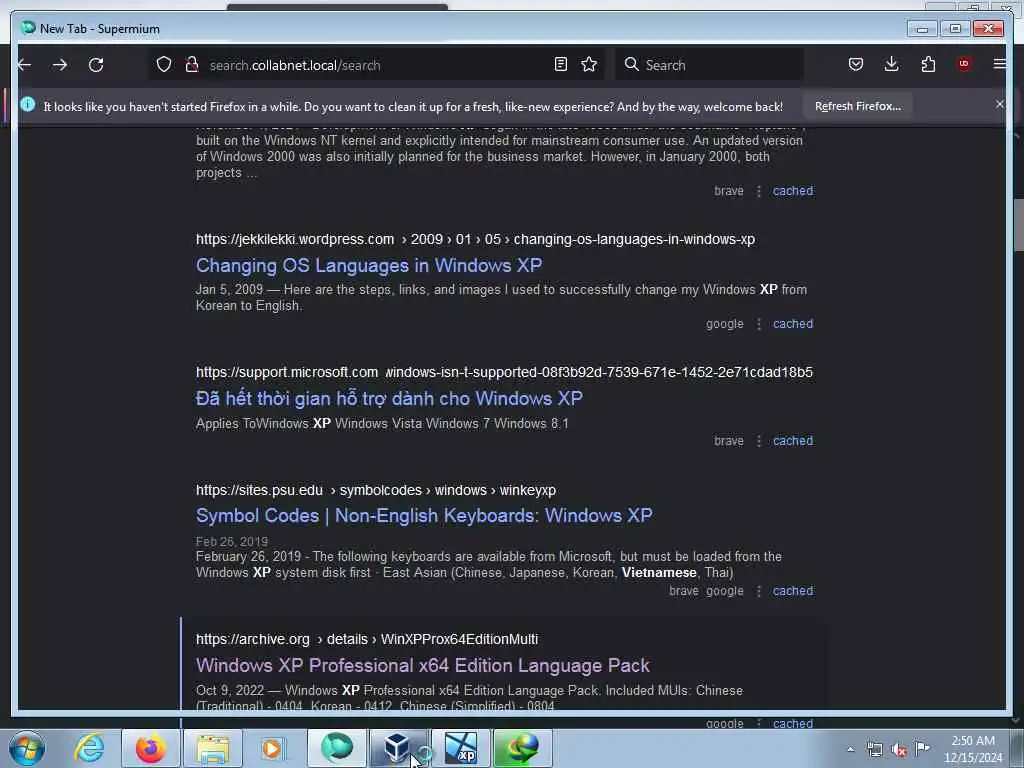Open the network tray icon
This screenshot has height=768, width=1024.
coord(874,749)
